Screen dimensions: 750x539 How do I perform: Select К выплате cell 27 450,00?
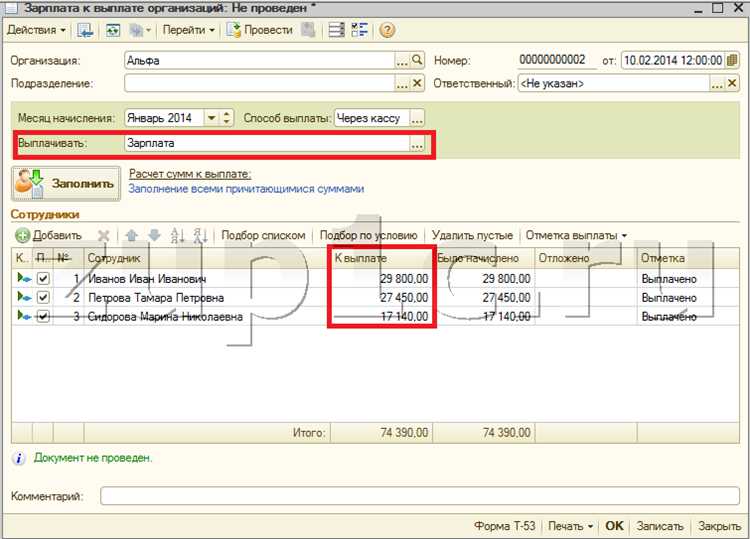click(x=382, y=297)
